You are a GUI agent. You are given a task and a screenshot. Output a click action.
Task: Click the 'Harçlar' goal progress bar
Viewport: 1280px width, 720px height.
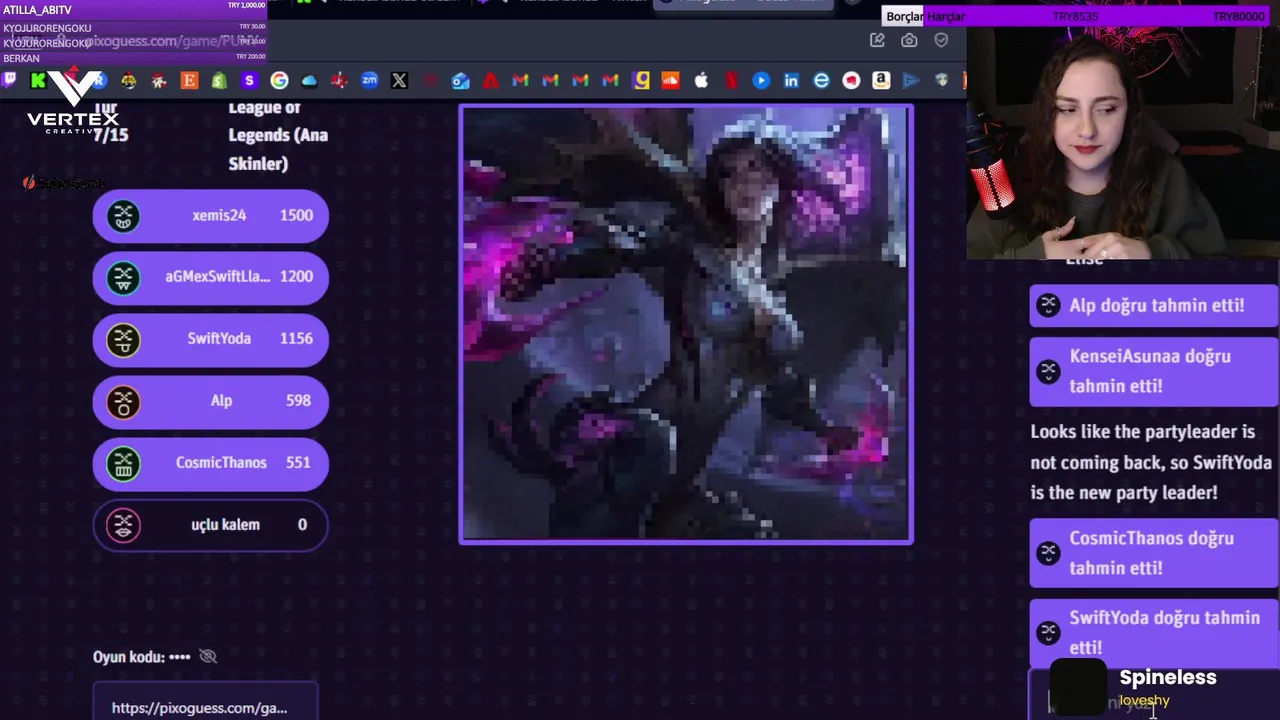click(x=1097, y=17)
